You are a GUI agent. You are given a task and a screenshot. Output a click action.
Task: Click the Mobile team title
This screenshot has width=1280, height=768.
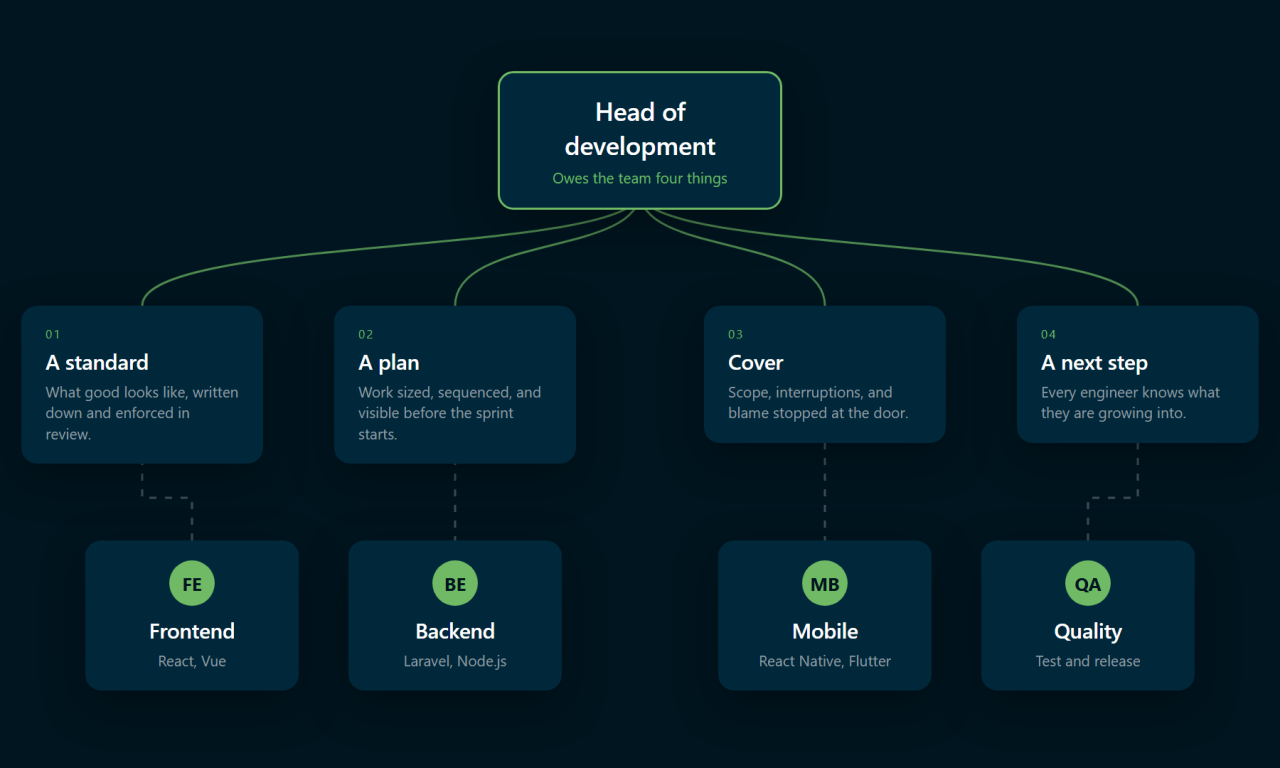(x=825, y=631)
